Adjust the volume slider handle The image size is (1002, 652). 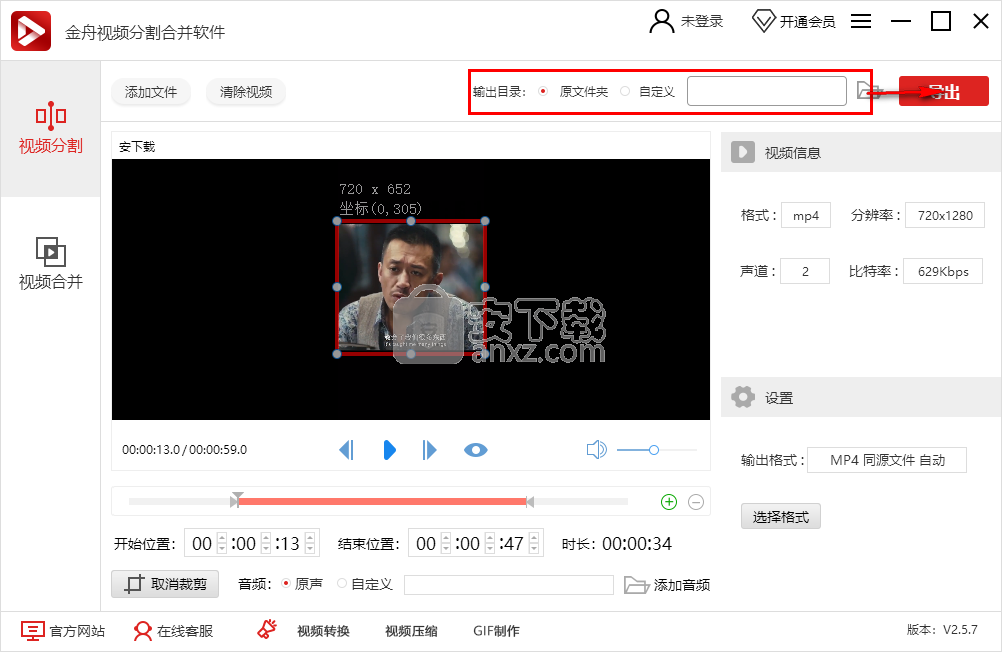tap(654, 450)
